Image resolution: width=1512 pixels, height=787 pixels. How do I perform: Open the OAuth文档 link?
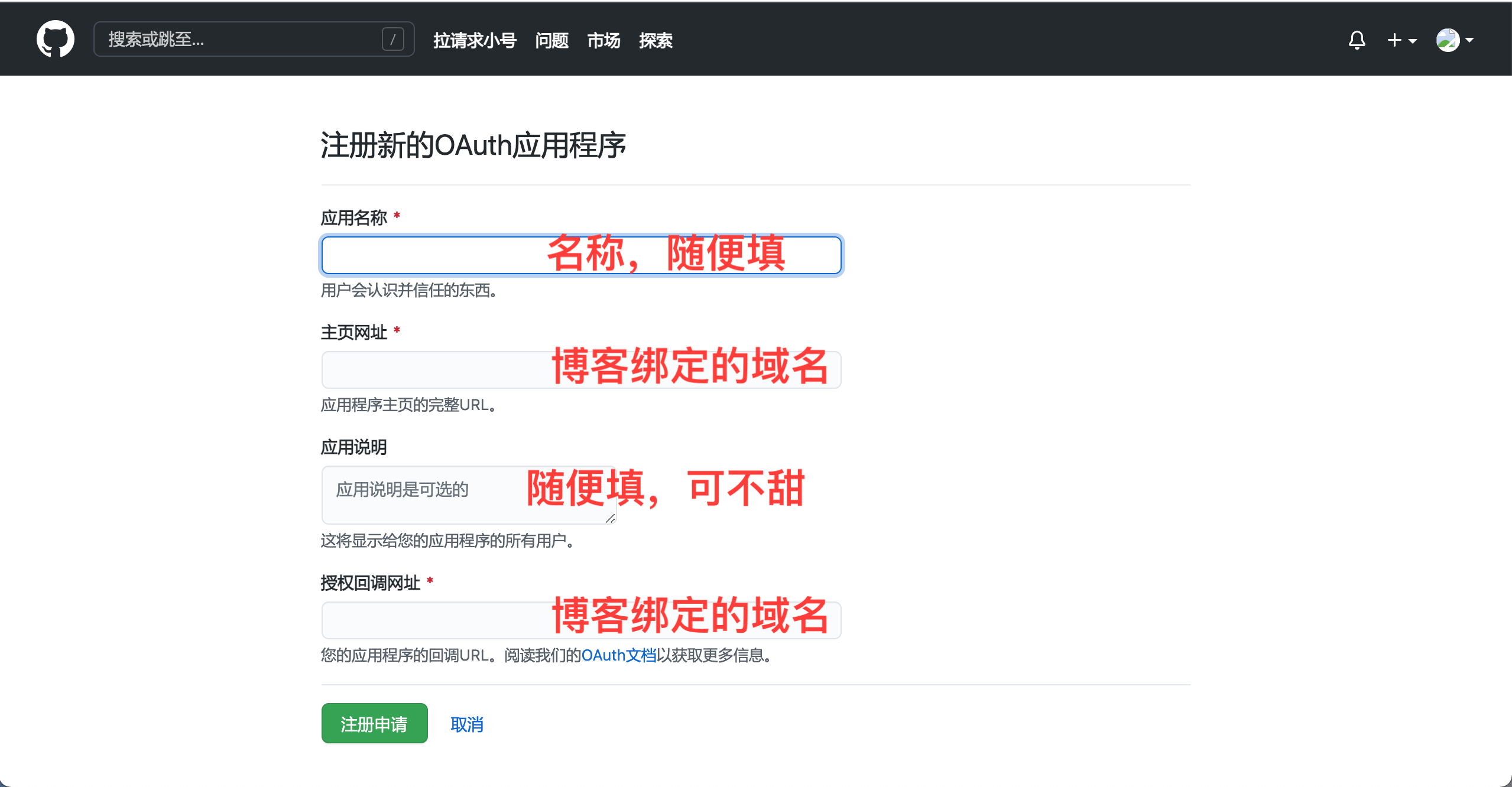point(618,655)
